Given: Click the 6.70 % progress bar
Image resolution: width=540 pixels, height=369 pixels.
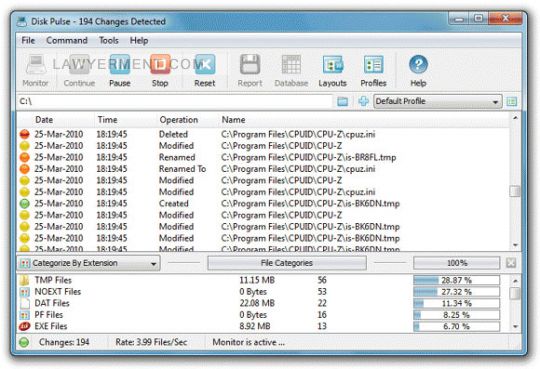Looking at the screenshot, I should pos(457,326).
